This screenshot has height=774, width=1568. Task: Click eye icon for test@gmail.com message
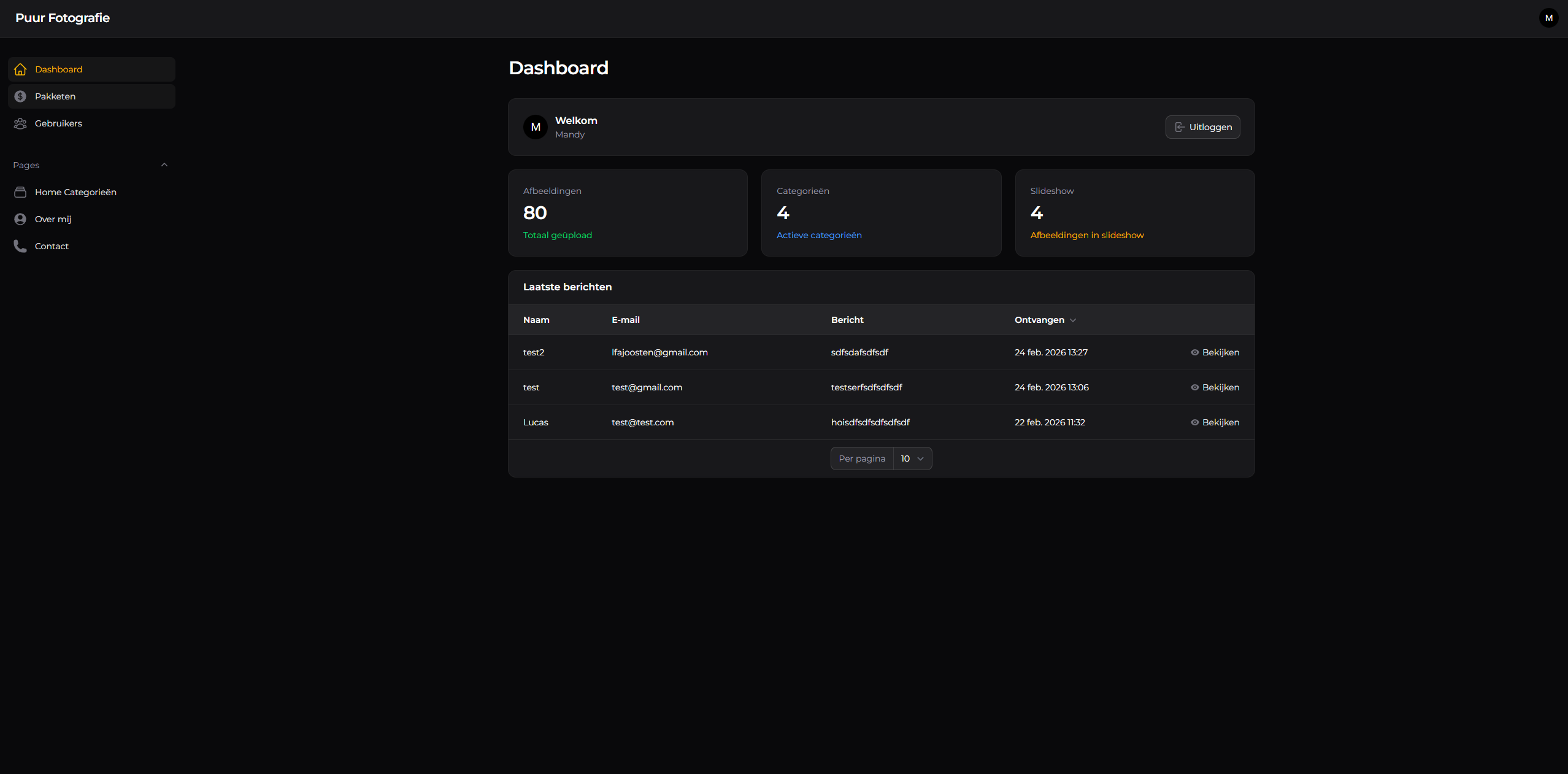(x=1194, y=387)
